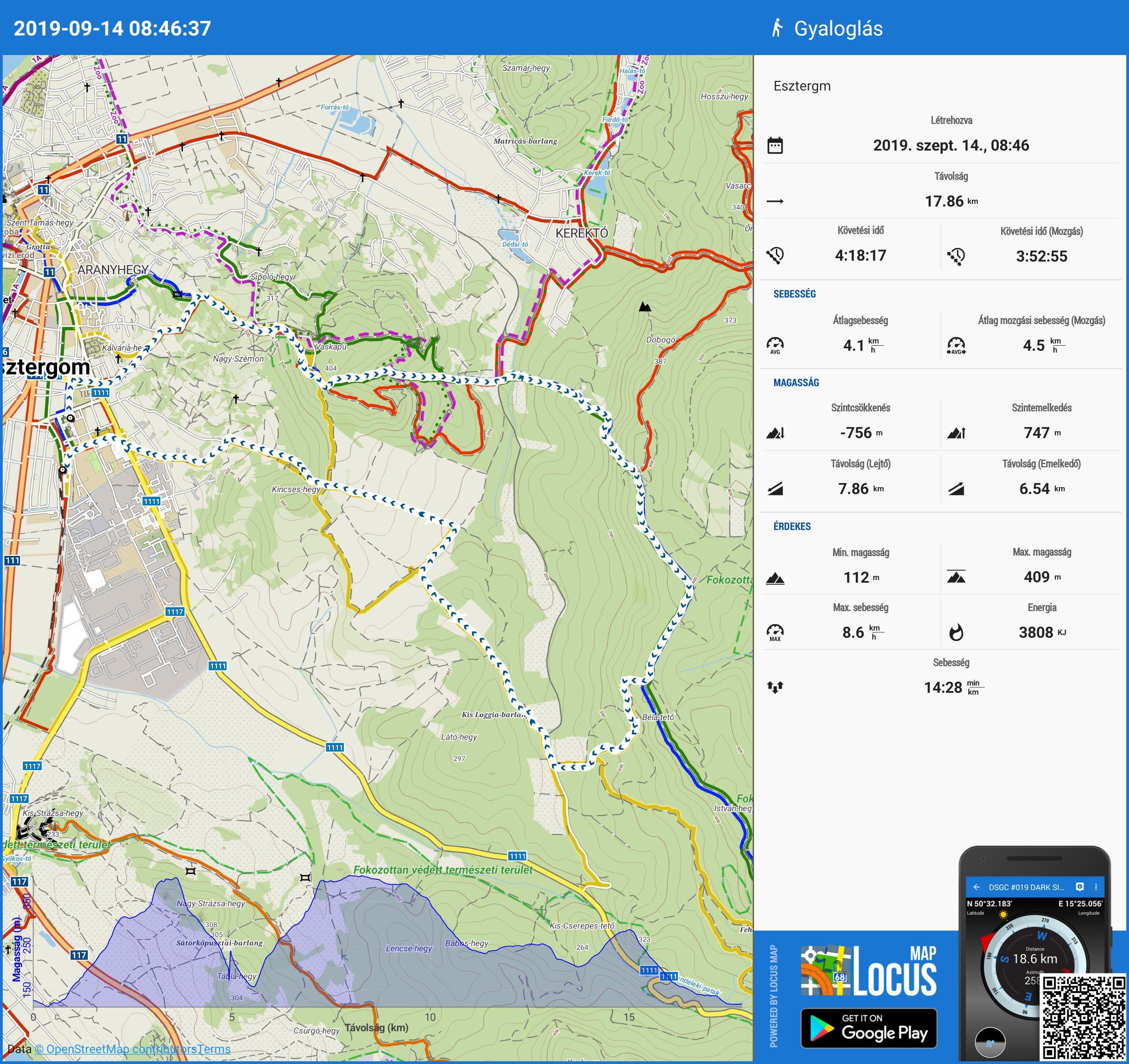Click the back arrow in the phone mockup
The image size is (1129, 1064).
pos(977,887)
